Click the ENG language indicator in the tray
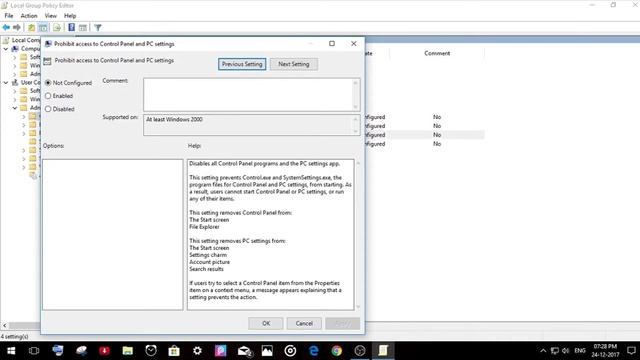The height and width of the screenshot is (360, 640). 580,351
